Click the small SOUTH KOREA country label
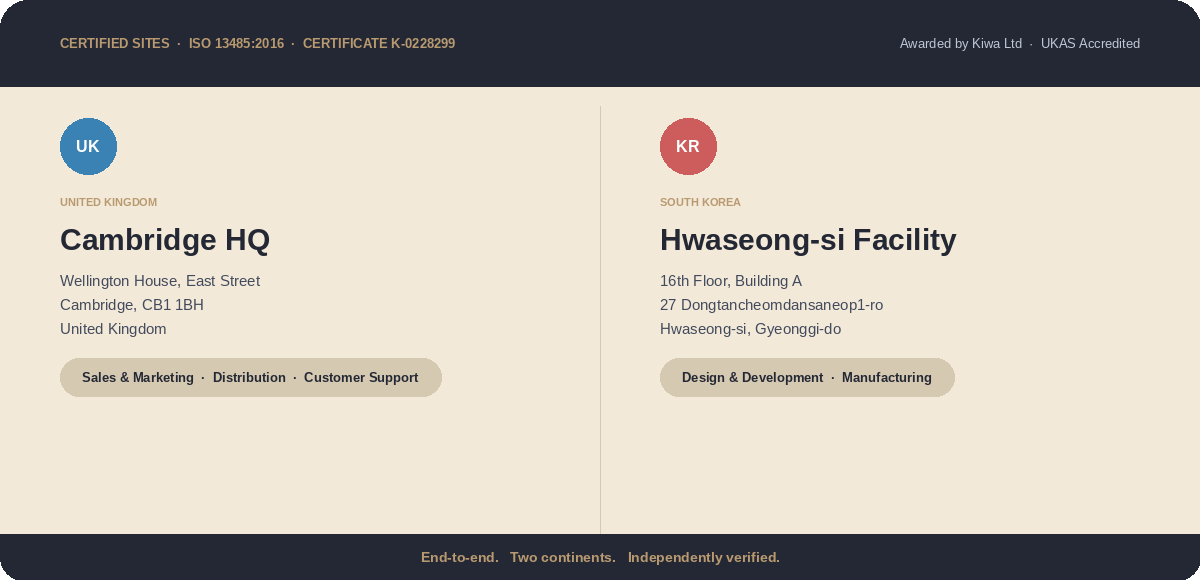This screenshot has width=1200, height=580. tap(700, 202)
